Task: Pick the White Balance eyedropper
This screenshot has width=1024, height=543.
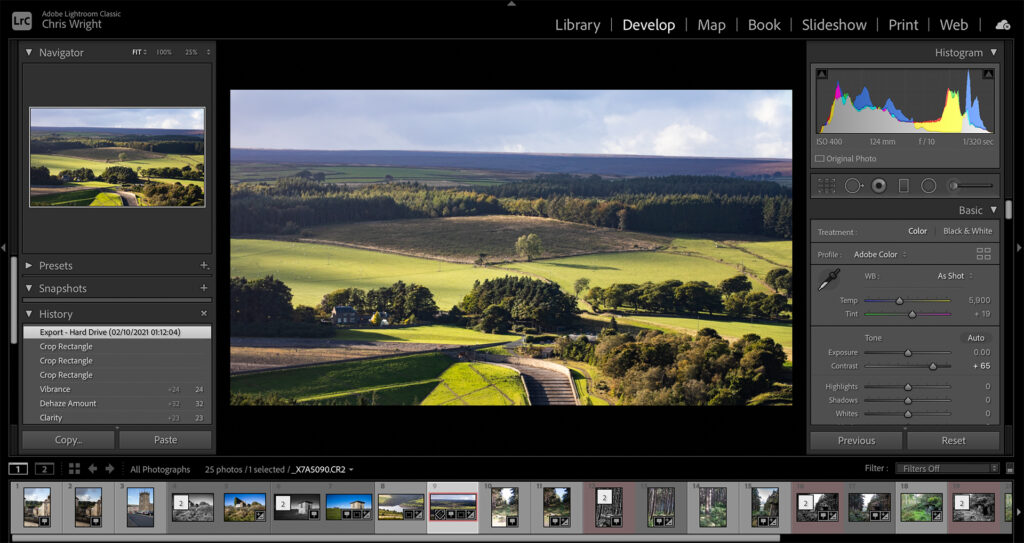Action: pyautogui.click(x=830, y=280)
